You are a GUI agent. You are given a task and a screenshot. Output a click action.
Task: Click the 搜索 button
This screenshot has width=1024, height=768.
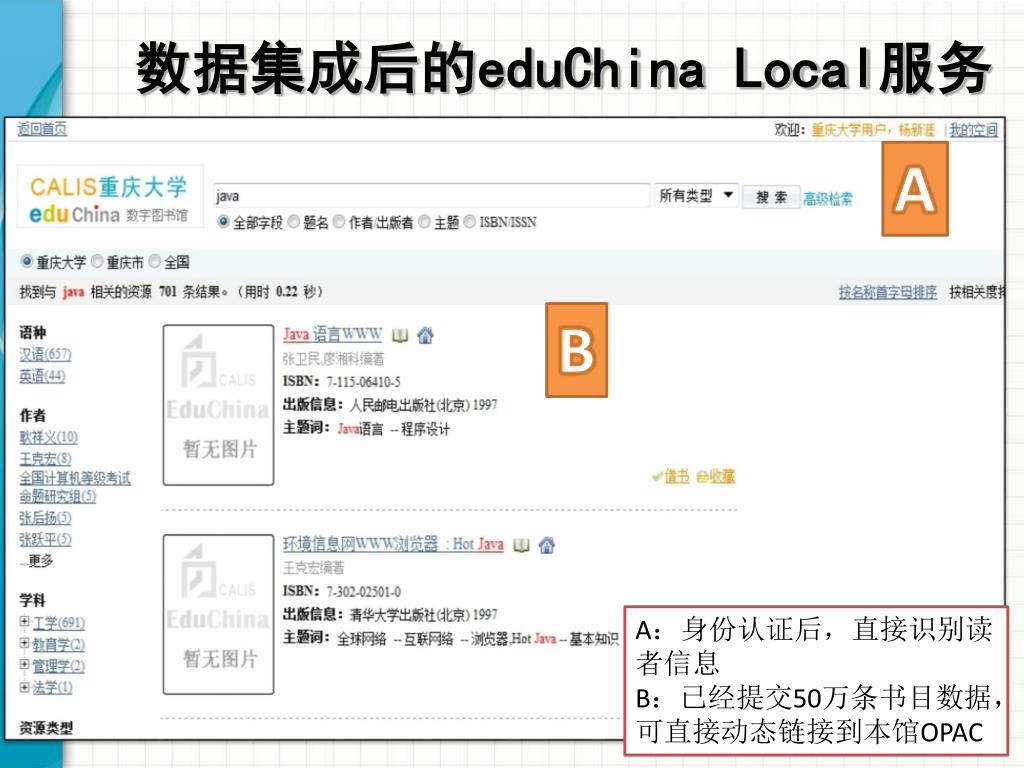coord(771,197)
